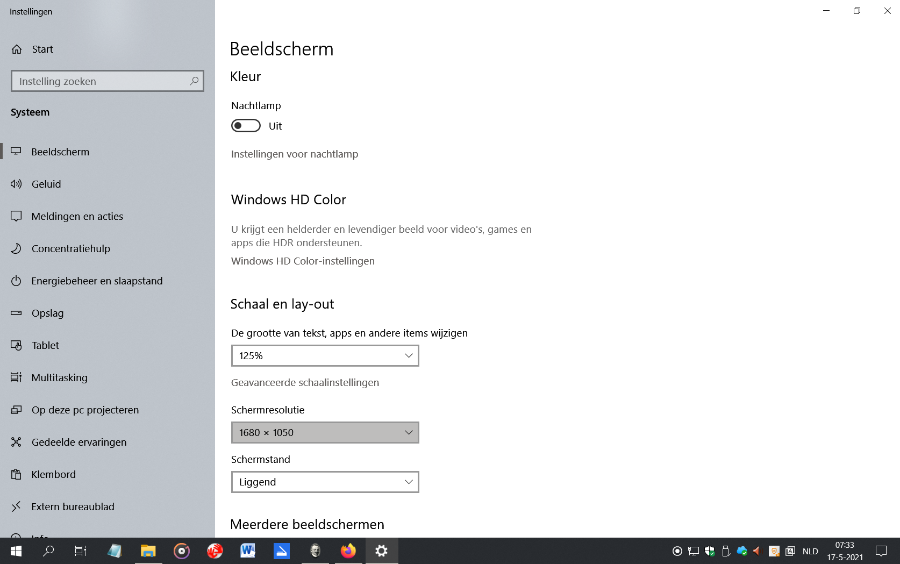Go to Meldingen en acties settings
The height and width of the screenshot is (564, 900).
point(77,216)
